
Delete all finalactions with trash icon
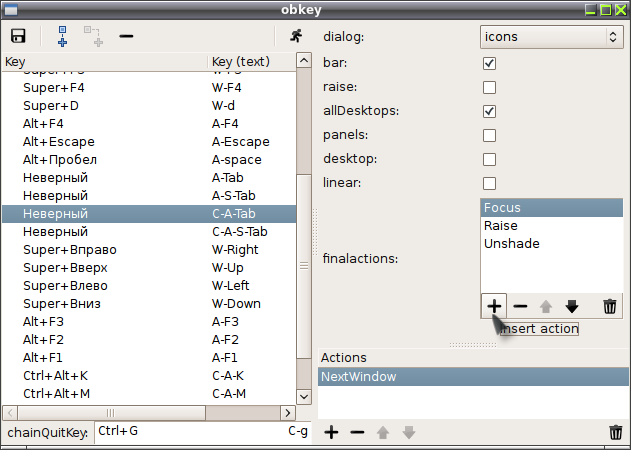[x=610, y=306]
